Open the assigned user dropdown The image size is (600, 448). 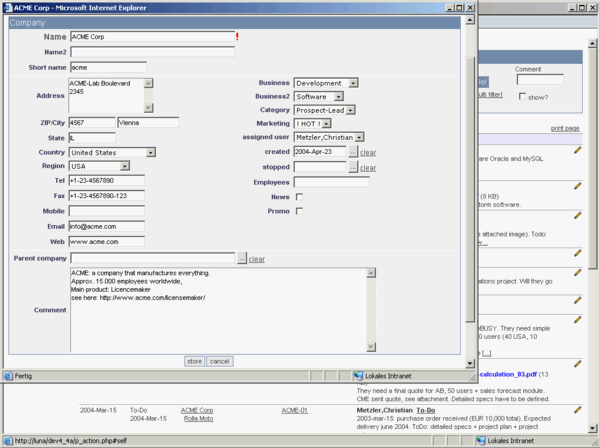click(x=329, y=137)
